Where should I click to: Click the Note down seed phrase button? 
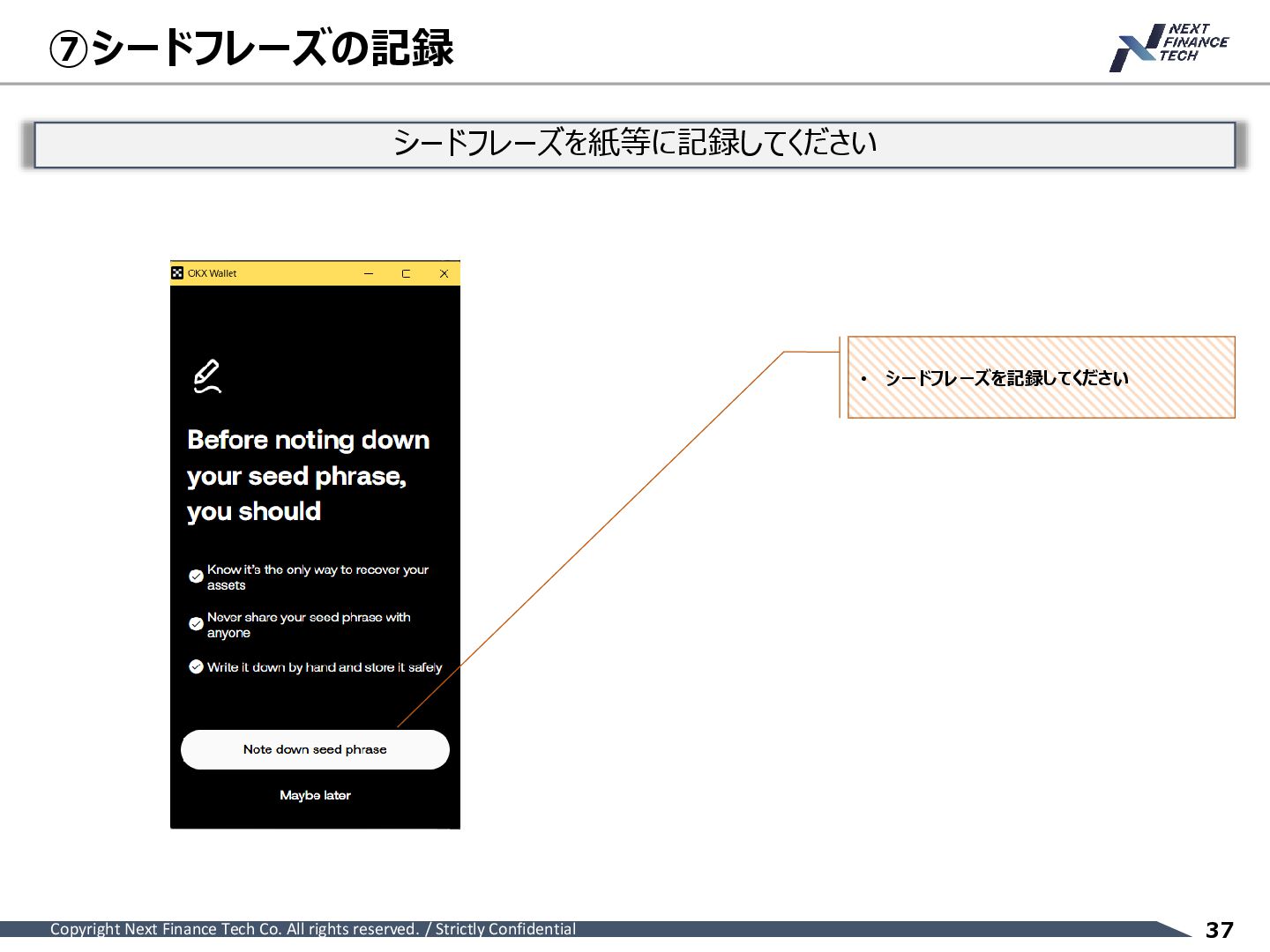point(315,749)
